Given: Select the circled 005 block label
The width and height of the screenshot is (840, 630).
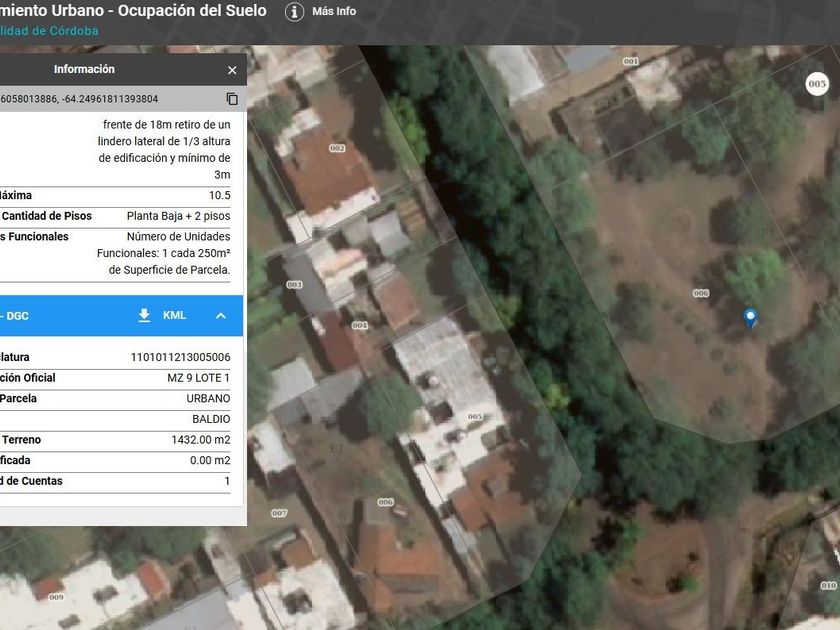Looking at the screenshot, I should pyautogui.click(x=817, y=84).
